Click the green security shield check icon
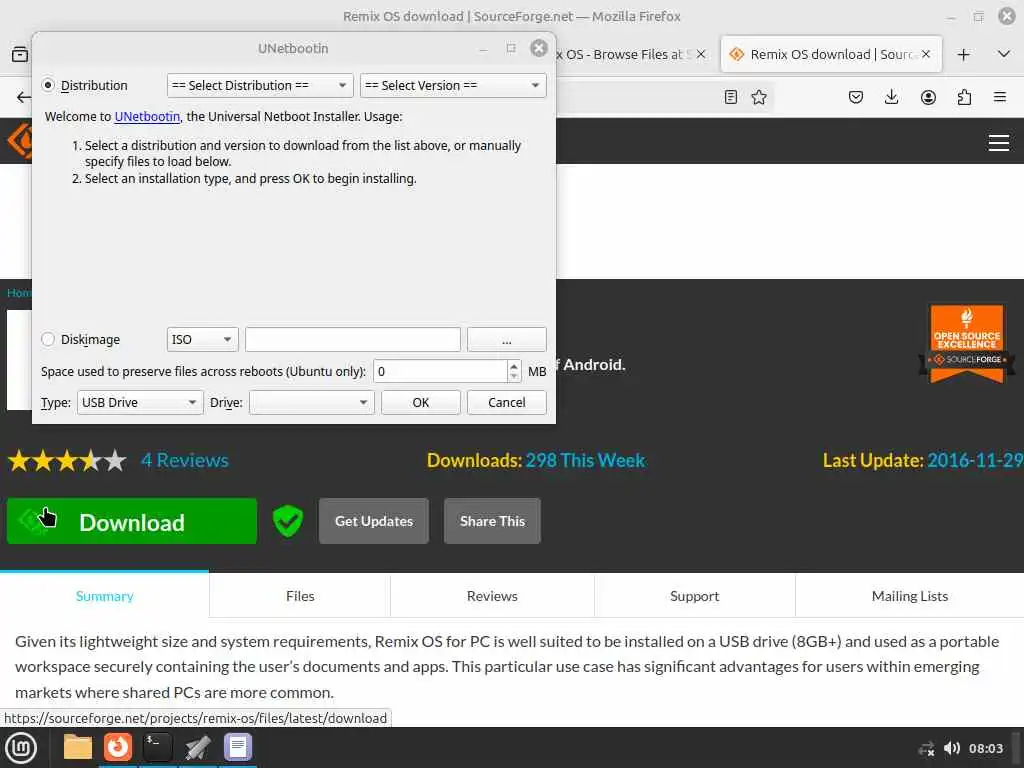Screen dimensions: 1024x768 [287, 520]
